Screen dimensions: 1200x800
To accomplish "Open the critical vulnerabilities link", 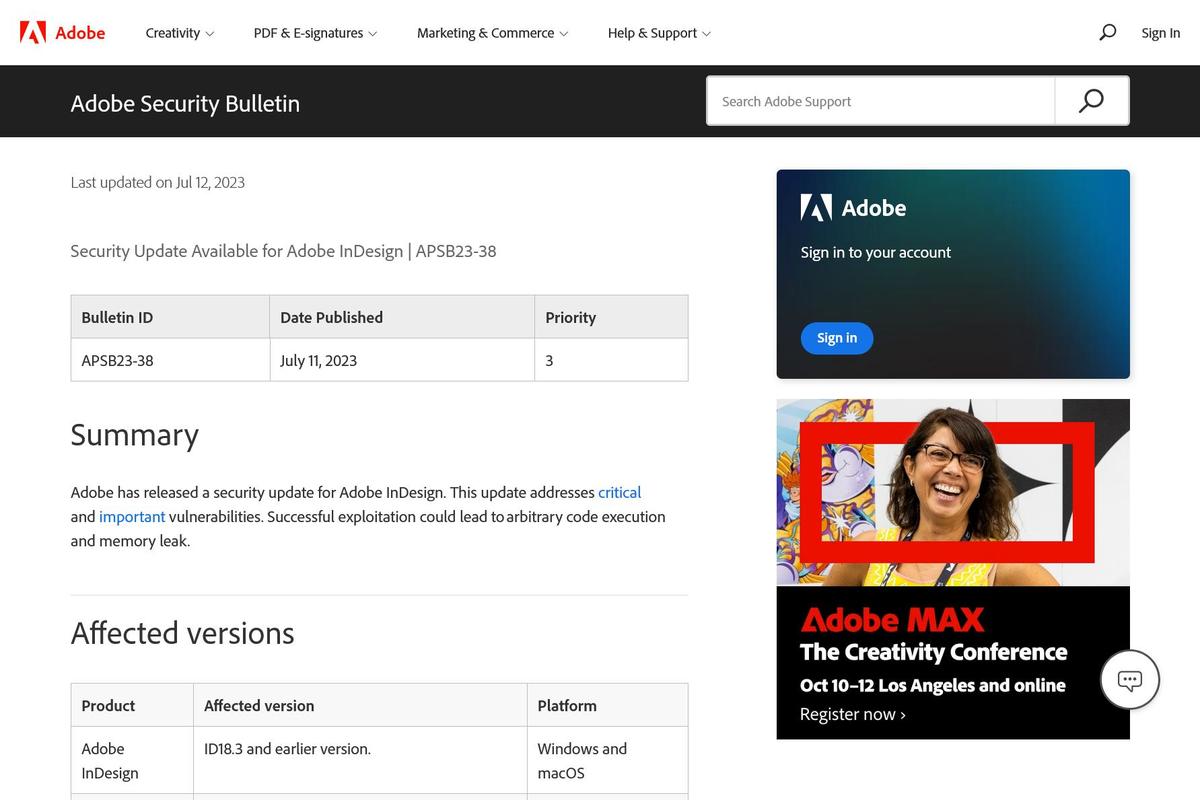I will [x=619, y=492].
